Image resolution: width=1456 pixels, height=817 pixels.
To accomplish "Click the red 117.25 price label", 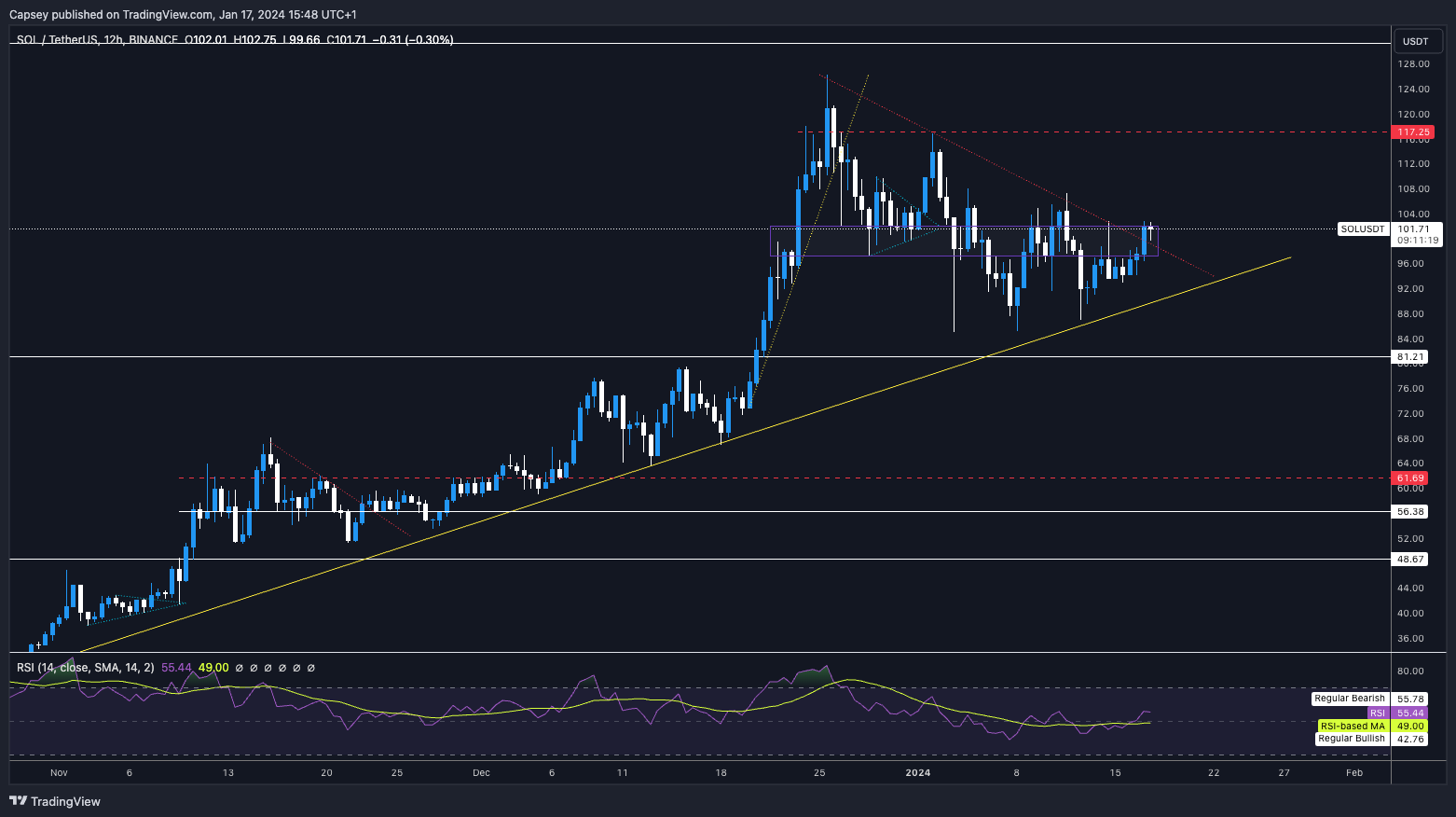I will (1413, 132).
